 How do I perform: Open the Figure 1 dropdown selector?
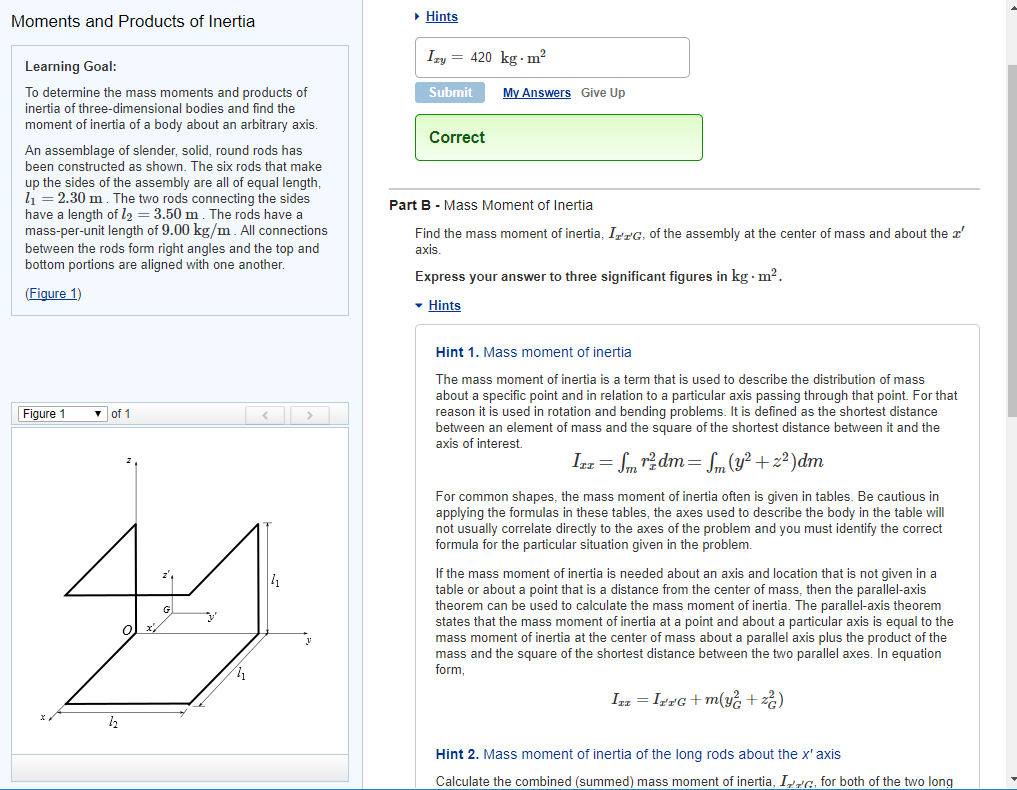62,414
